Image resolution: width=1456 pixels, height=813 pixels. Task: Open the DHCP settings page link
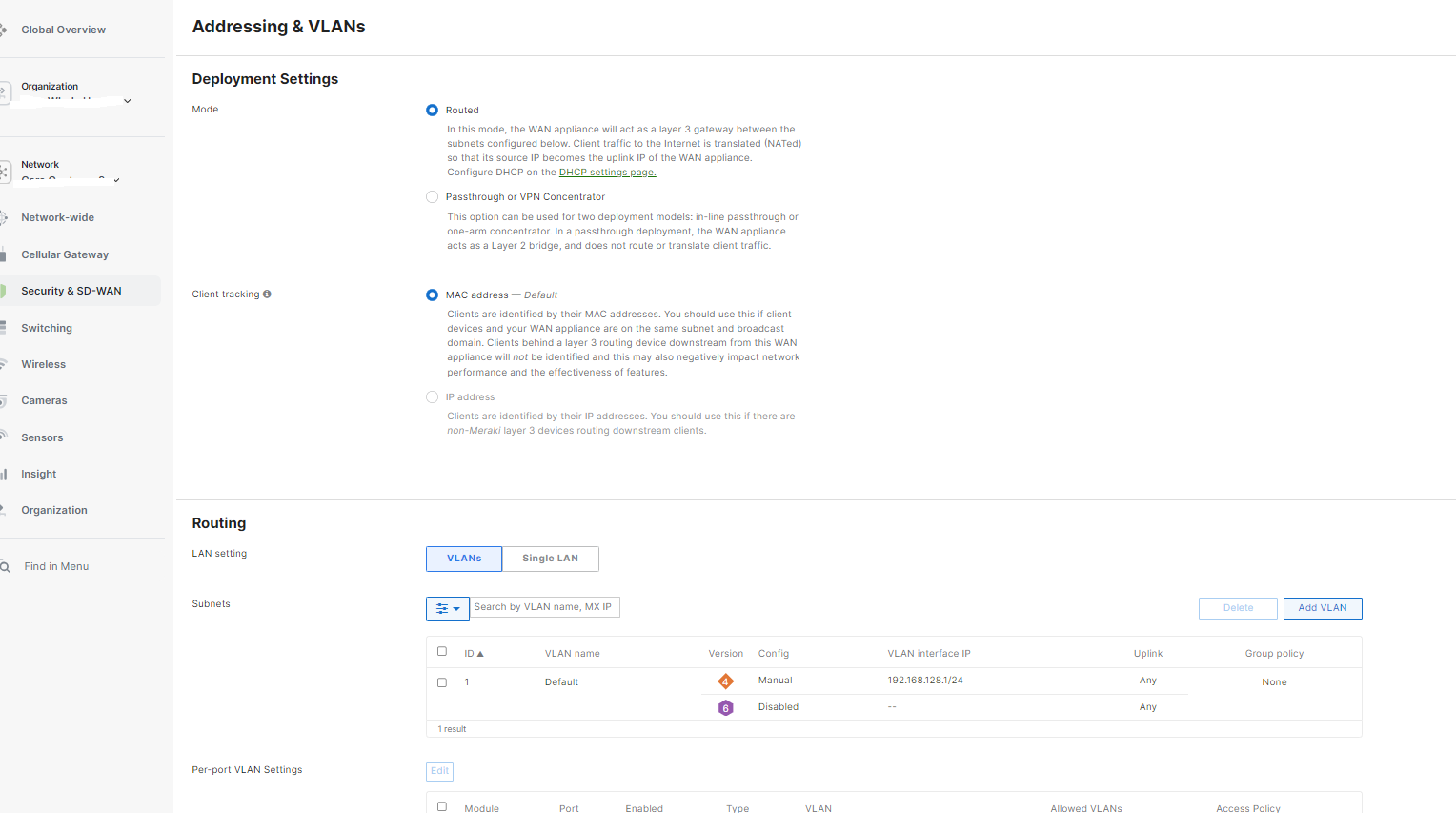[607, 172]
